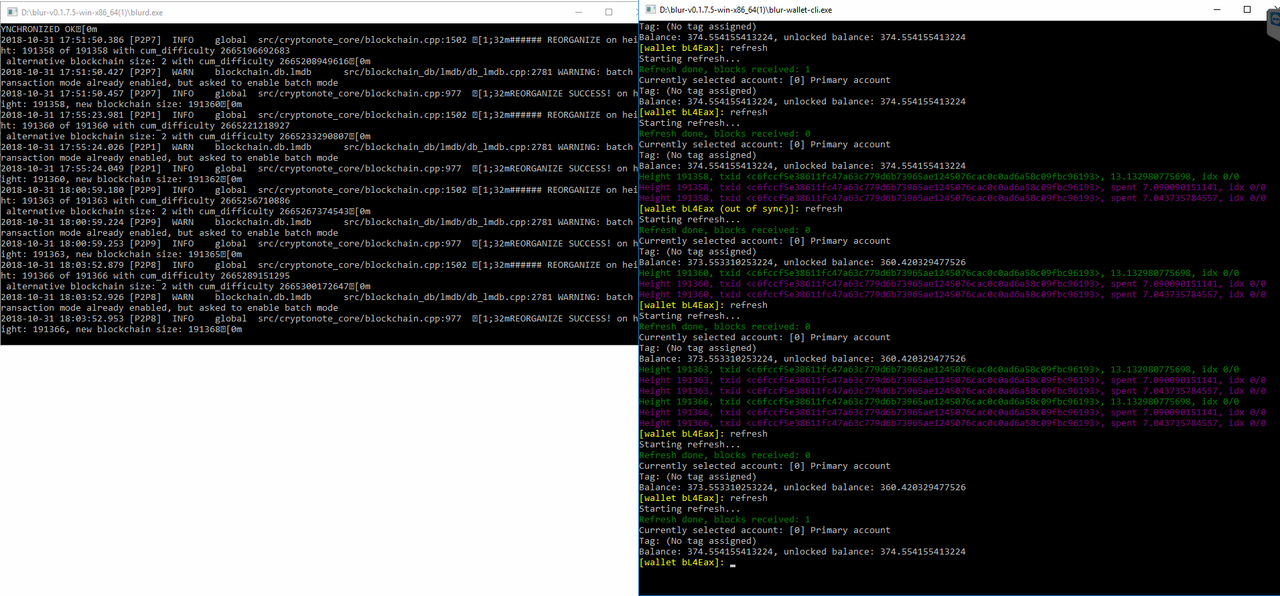The height and width of the screenshot is (596, 1280).
Task: Click 'ht: 191366 of 191366' difficulty line
Action: tap(145, 276)
